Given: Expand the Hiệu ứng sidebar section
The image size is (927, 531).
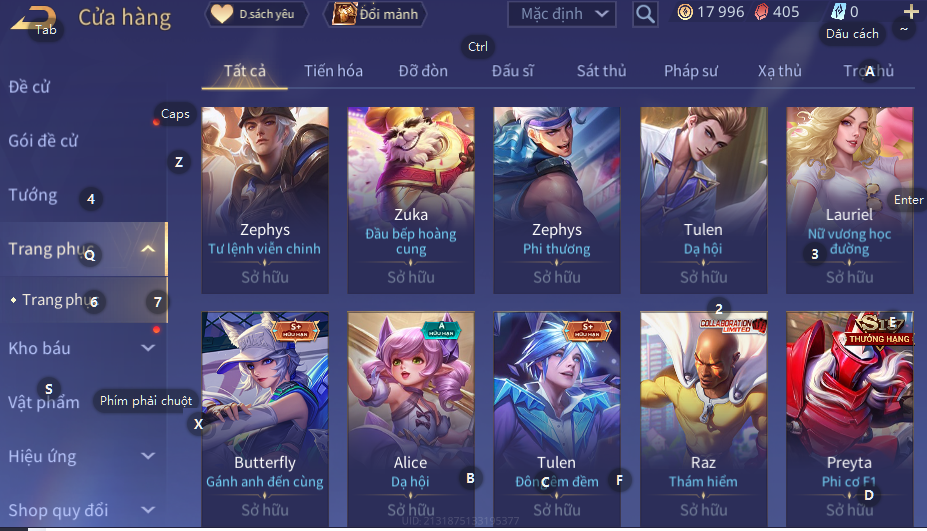Looking at the screenshot, I should click(148, 456).
